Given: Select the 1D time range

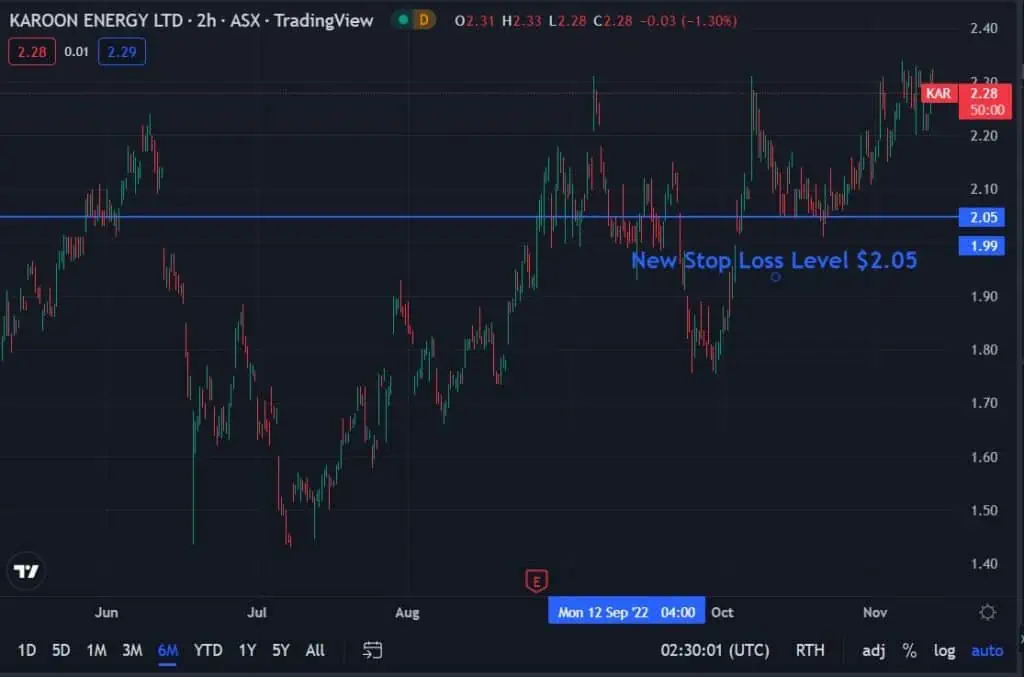Looking at the screenshot, I should [27, 650].
